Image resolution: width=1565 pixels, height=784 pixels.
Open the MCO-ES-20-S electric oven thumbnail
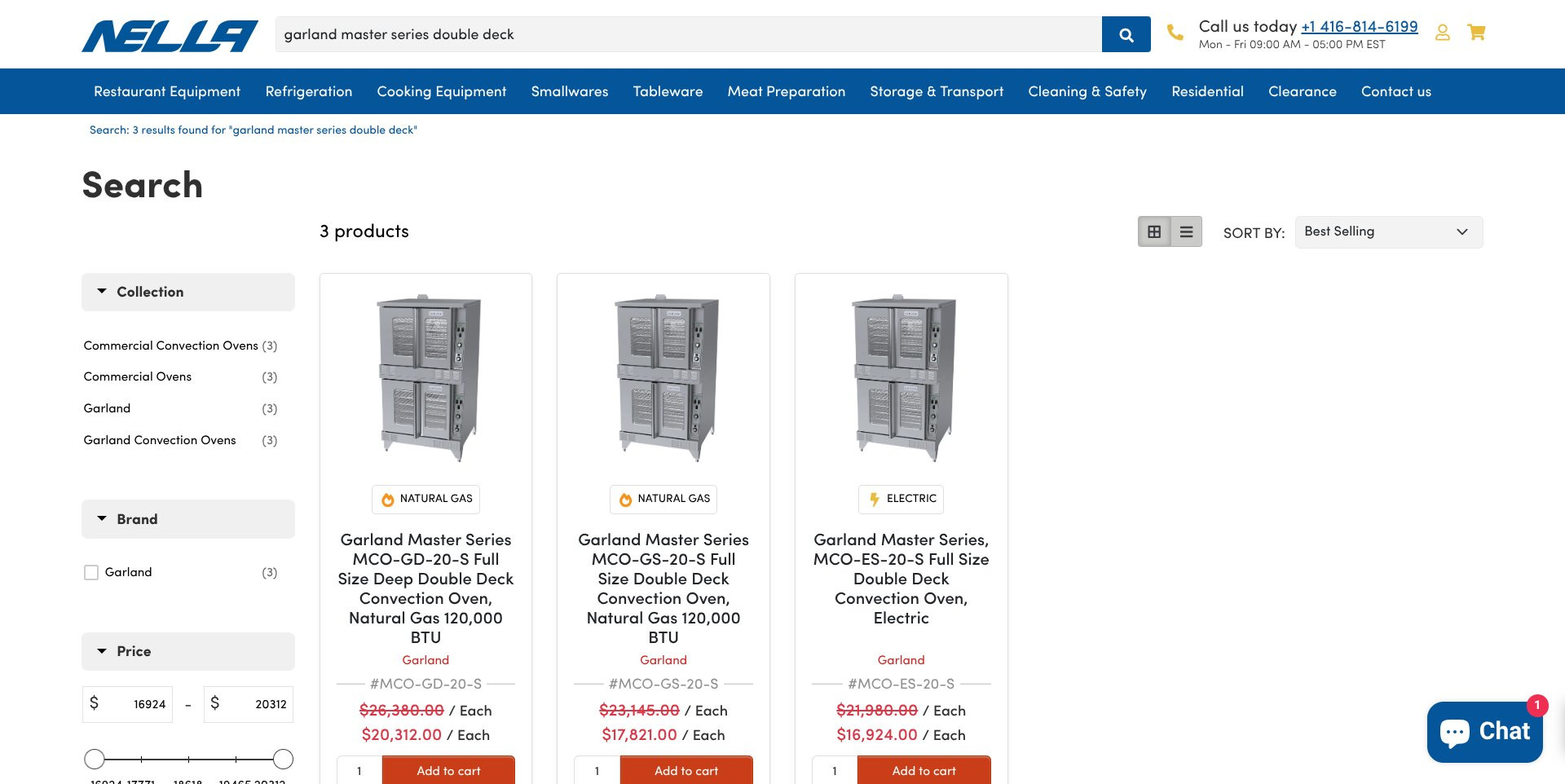(901, 377)
